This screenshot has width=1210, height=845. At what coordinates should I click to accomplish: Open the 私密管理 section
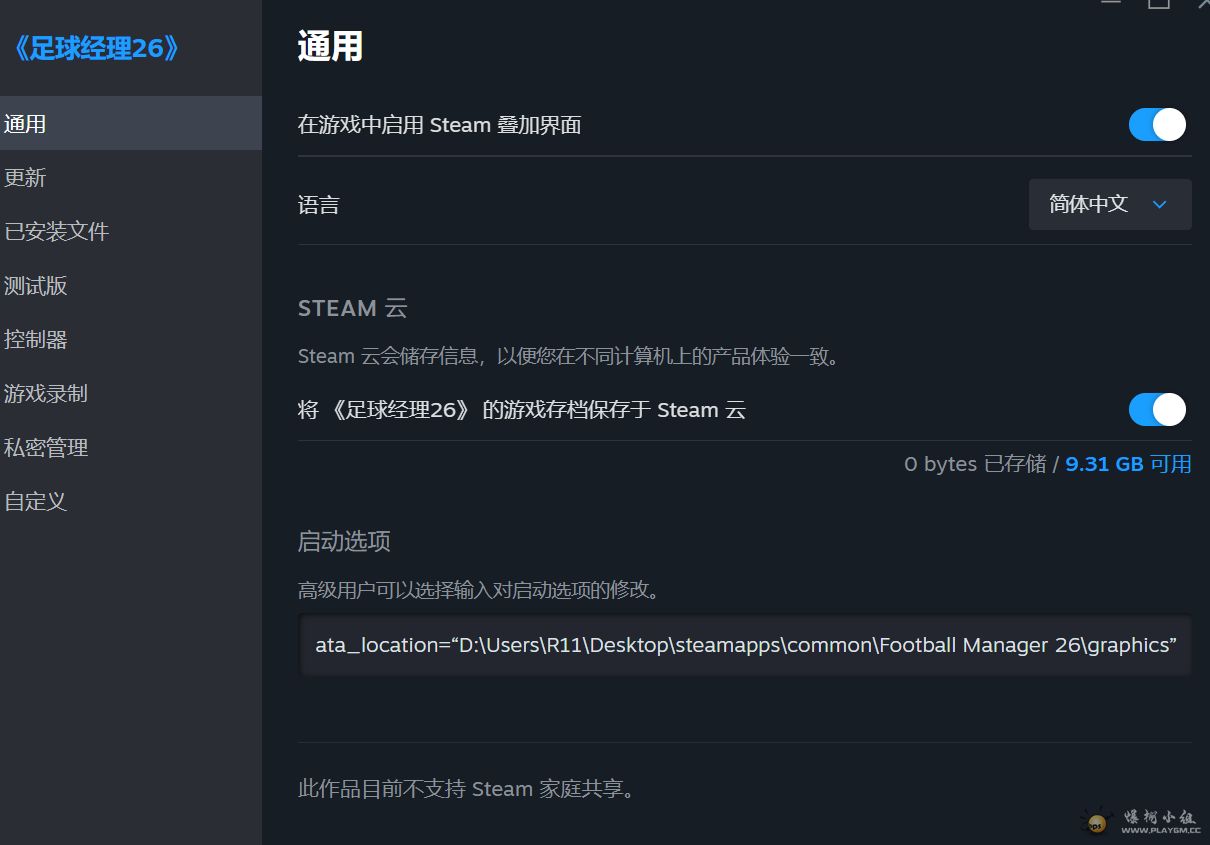[46, 447]
